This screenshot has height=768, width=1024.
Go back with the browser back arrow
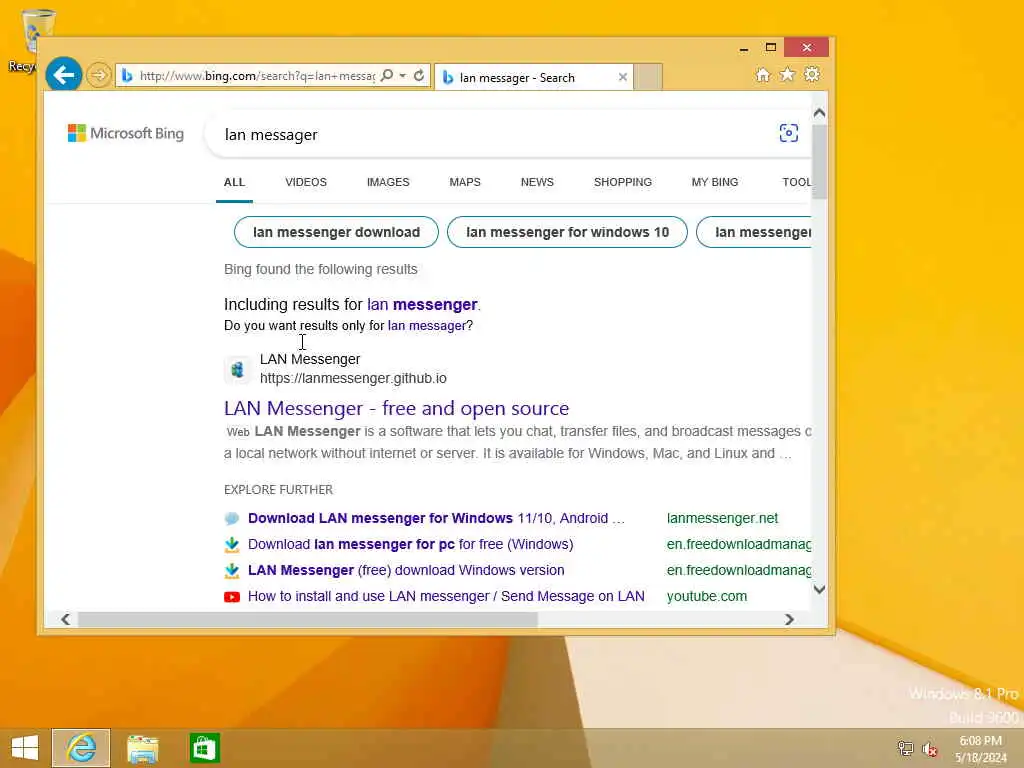(x=63, y=75)
